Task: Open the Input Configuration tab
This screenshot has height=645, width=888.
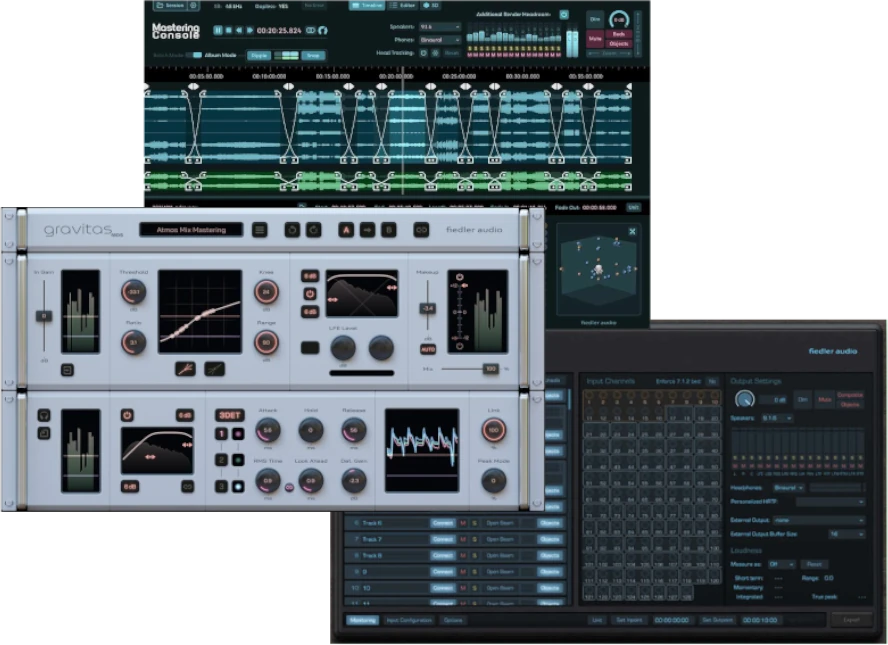Action: point(409,620)
